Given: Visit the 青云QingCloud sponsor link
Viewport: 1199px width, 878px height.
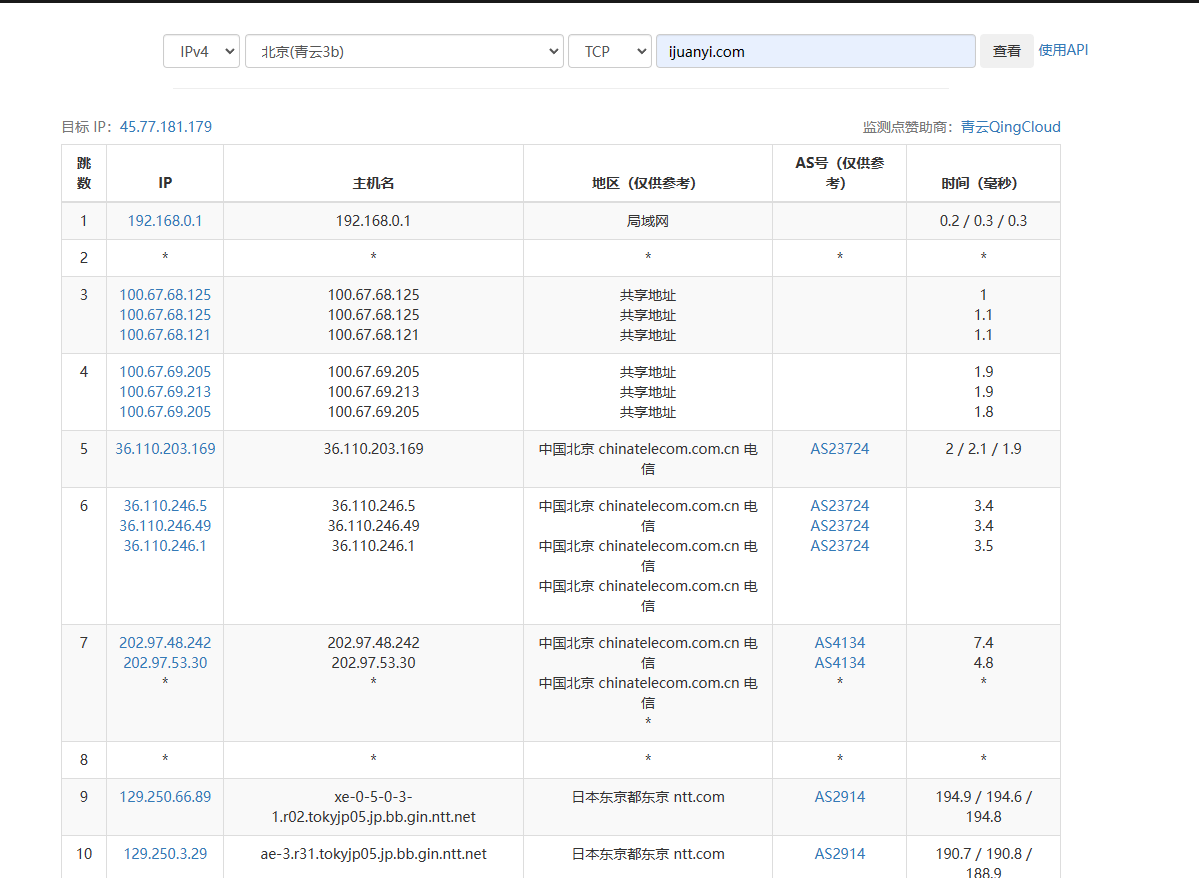Looking at the screenshot, I should coord(1010,127).
